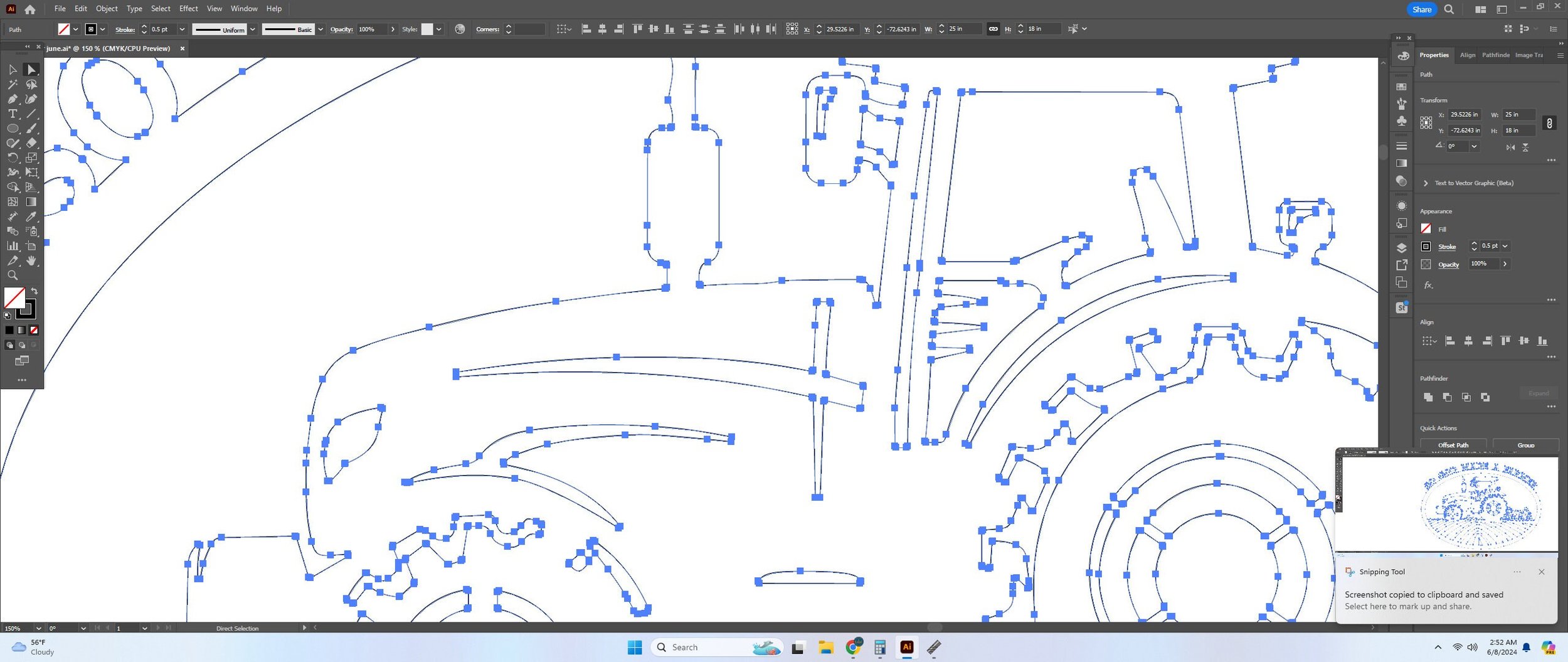Open the File menu

tap(60, 9)
